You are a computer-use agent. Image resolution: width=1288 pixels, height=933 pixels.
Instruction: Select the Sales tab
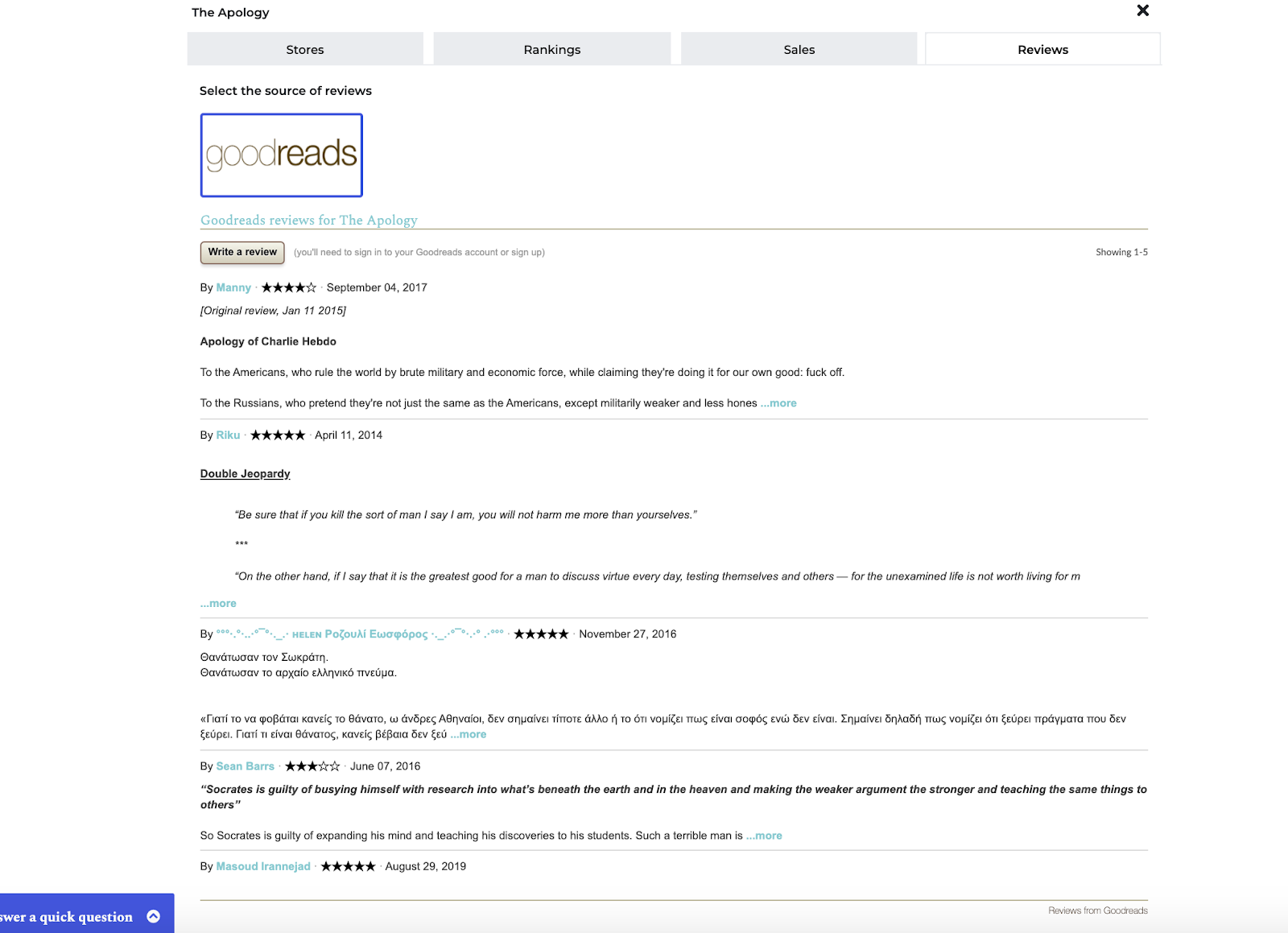click(799, 49)
